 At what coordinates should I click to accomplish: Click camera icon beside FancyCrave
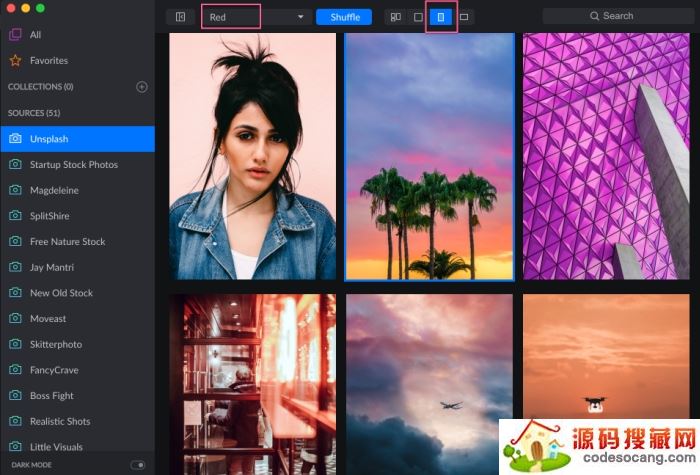click(x=15, y=369)
